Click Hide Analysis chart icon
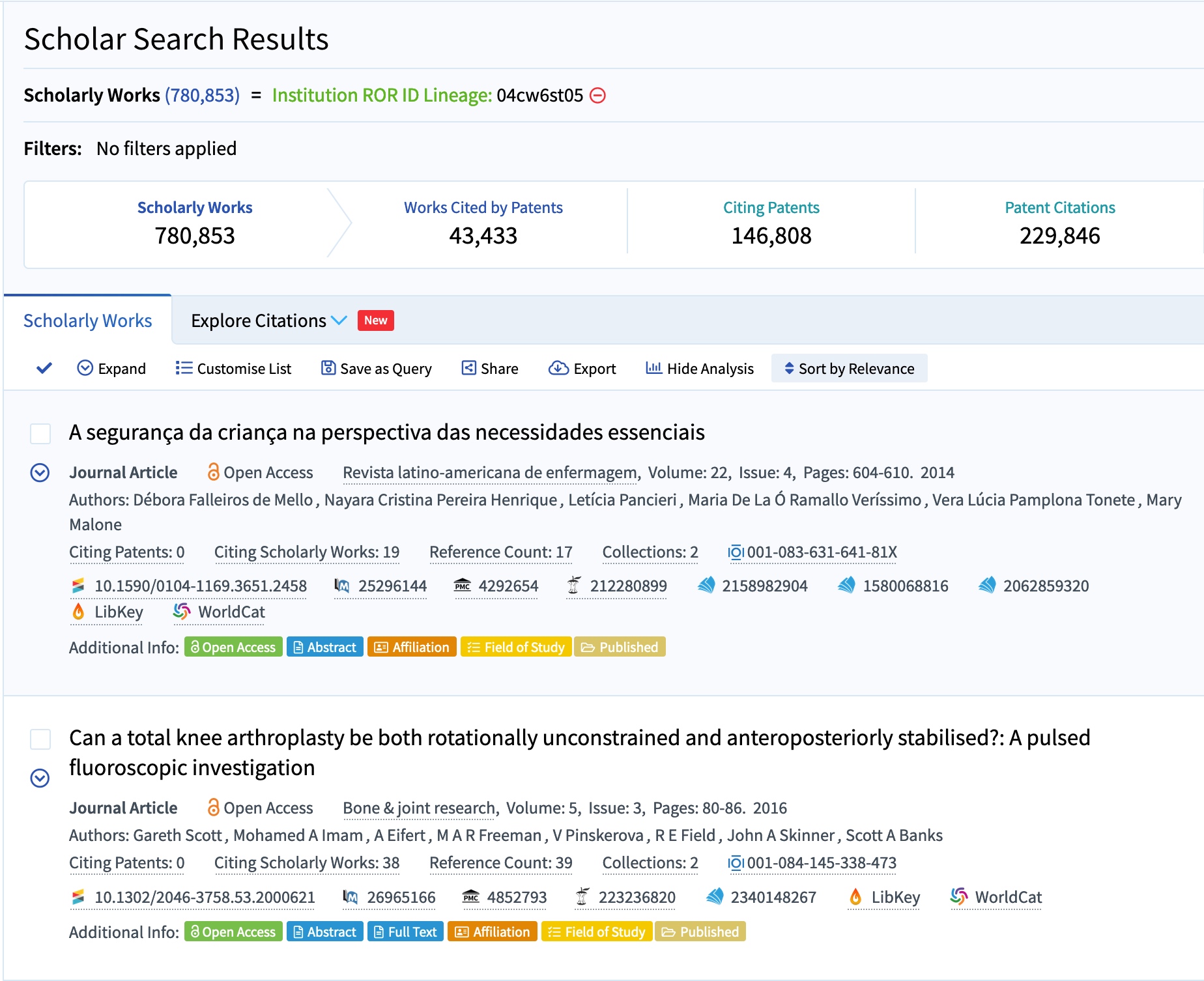The width and height of the screenshot is (1204, 981). tap(653, 368)
